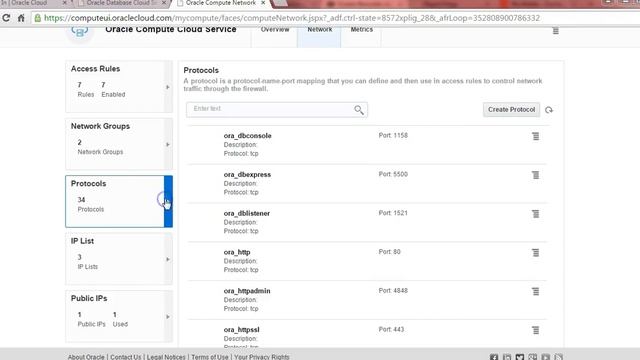The image size is (640, 360).
Task: Click the refresh icon beside Create Protocol
Action: 549,110
